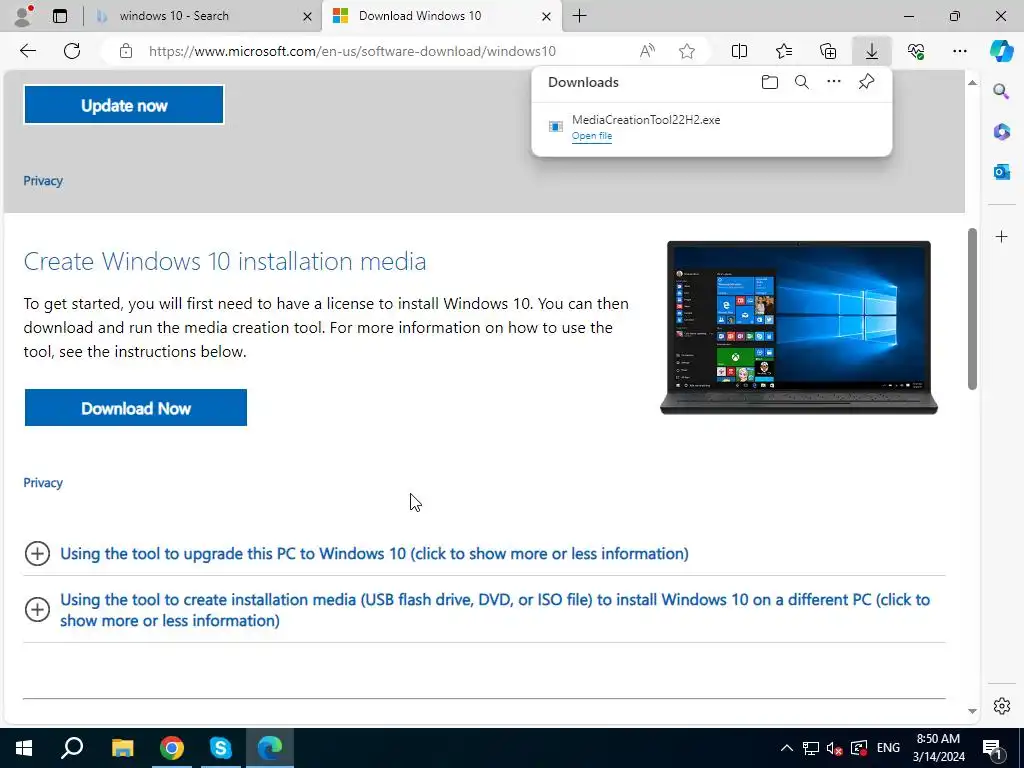Click Create Windows 10 installation media heading
Viewport: 1024px width, 768px height.
(225, 261)
